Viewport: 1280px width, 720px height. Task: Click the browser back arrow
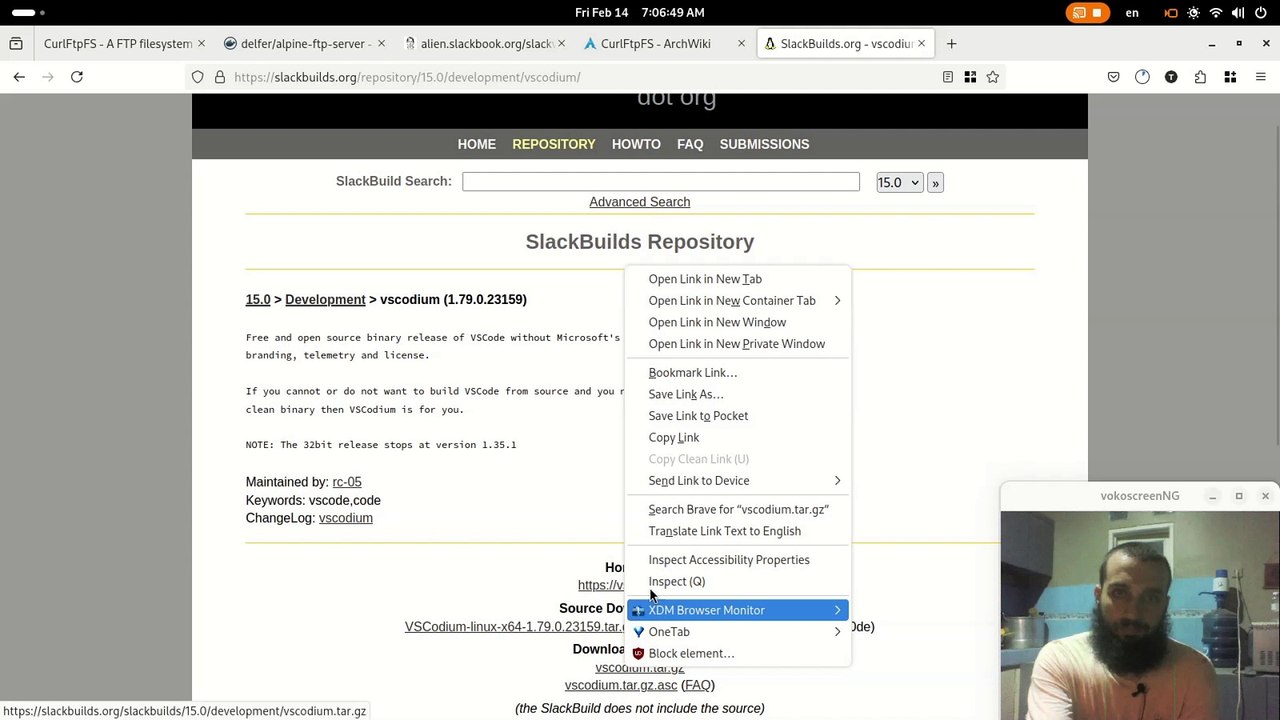19,77
